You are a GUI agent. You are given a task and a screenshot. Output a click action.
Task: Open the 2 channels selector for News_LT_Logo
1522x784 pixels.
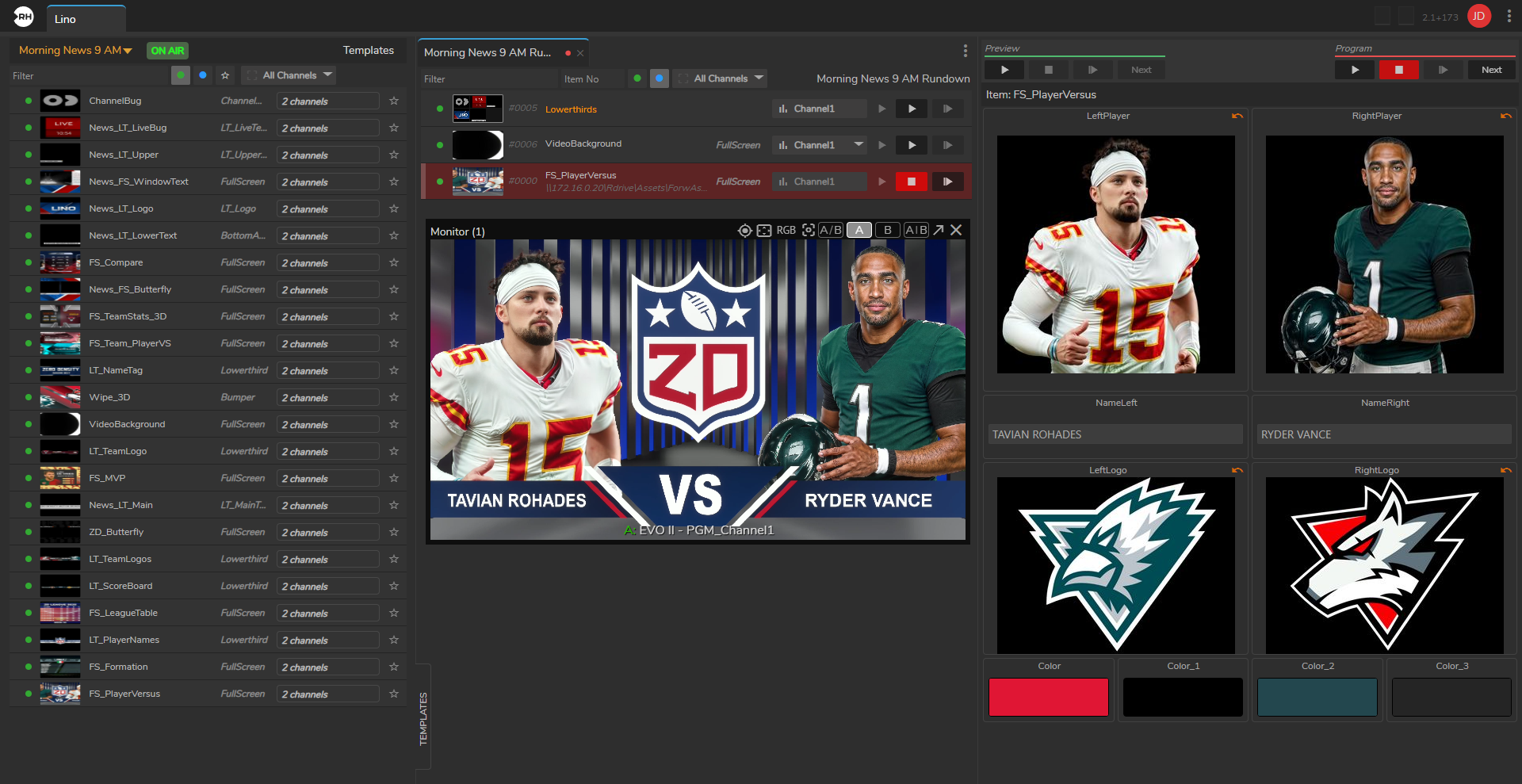tap(328, 208)
